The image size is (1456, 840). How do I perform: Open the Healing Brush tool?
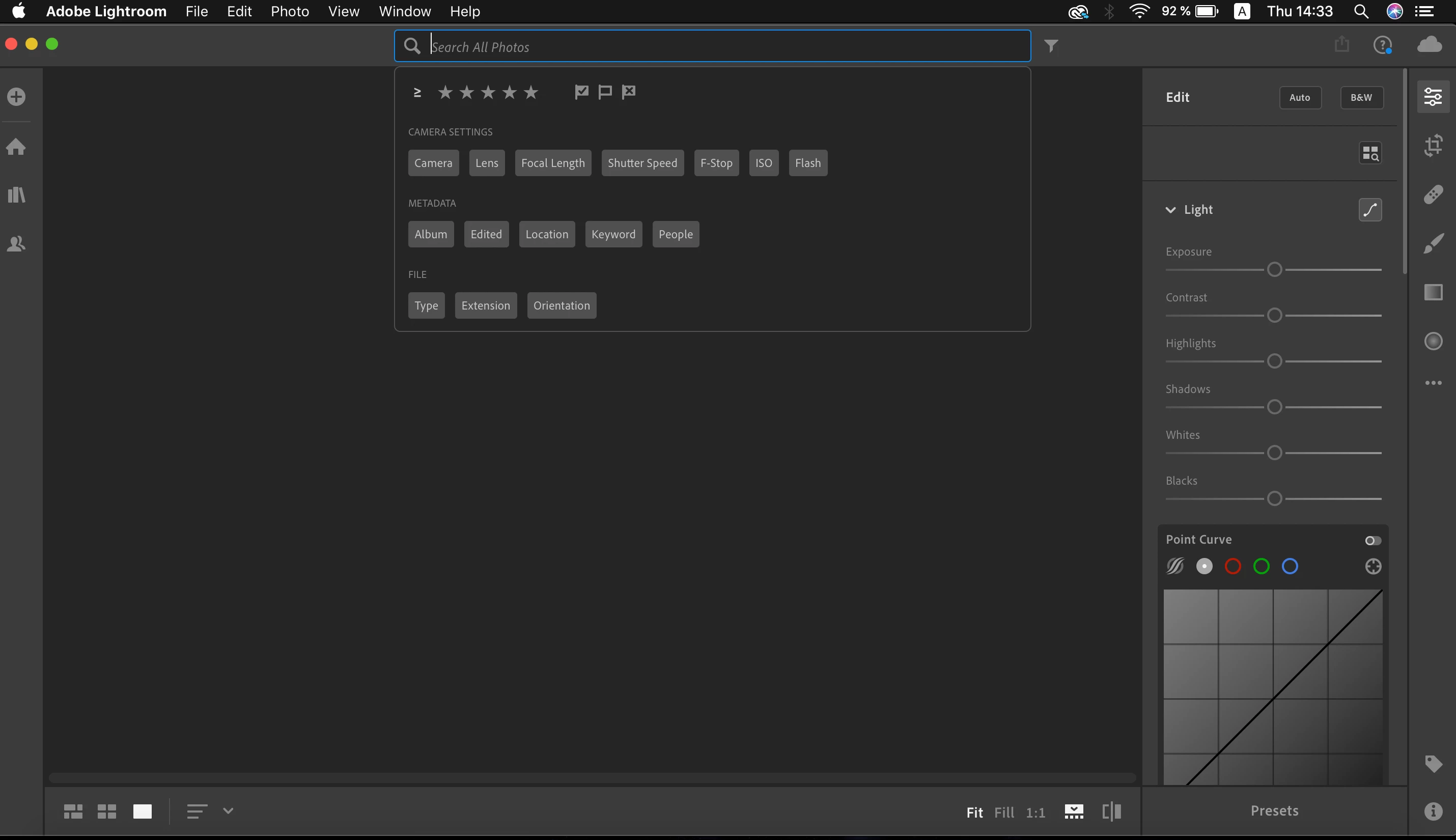[1433, 194]
